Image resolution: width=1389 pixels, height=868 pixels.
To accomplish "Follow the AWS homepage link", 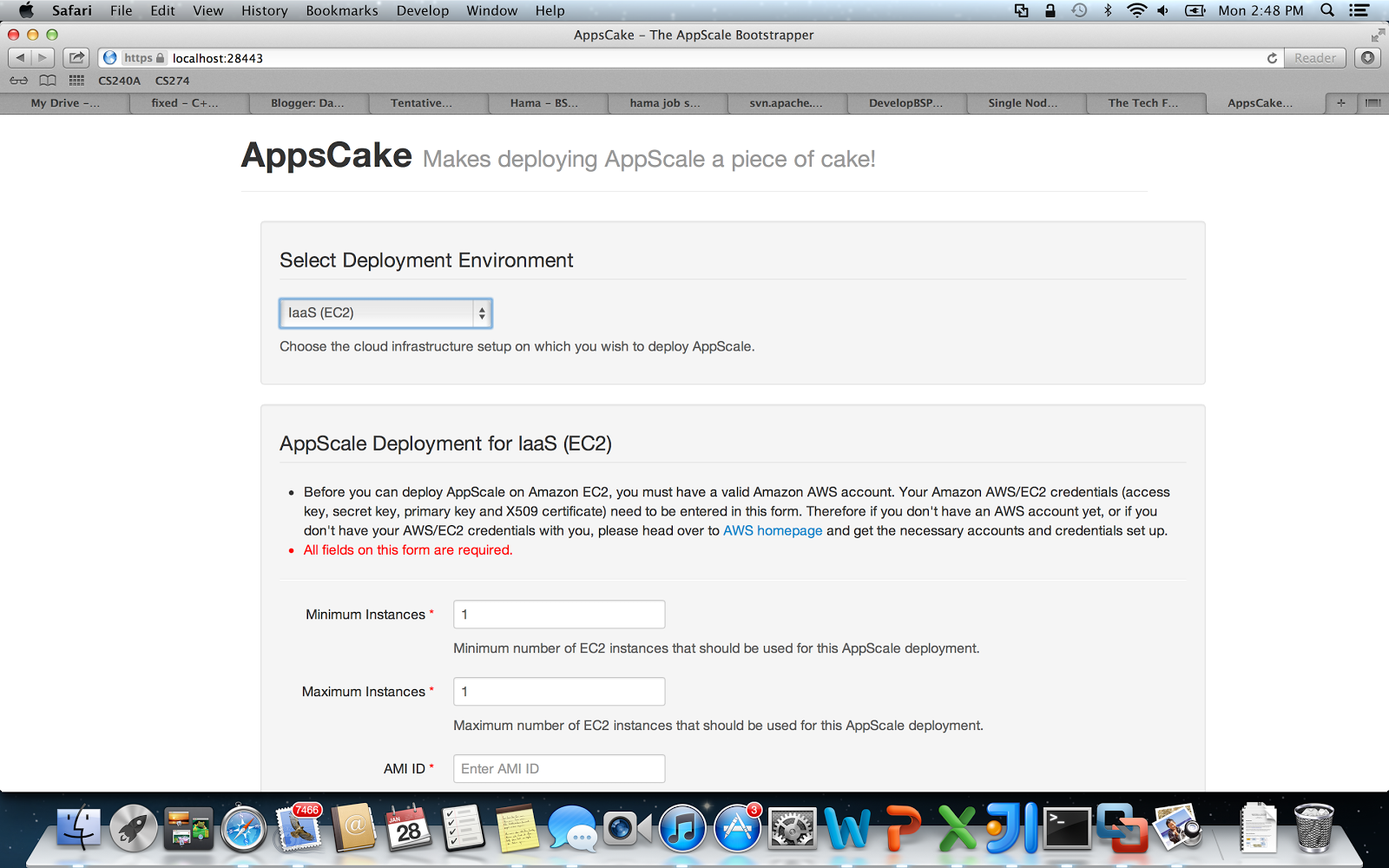I will pyautogui.click(x=772, y=530).
